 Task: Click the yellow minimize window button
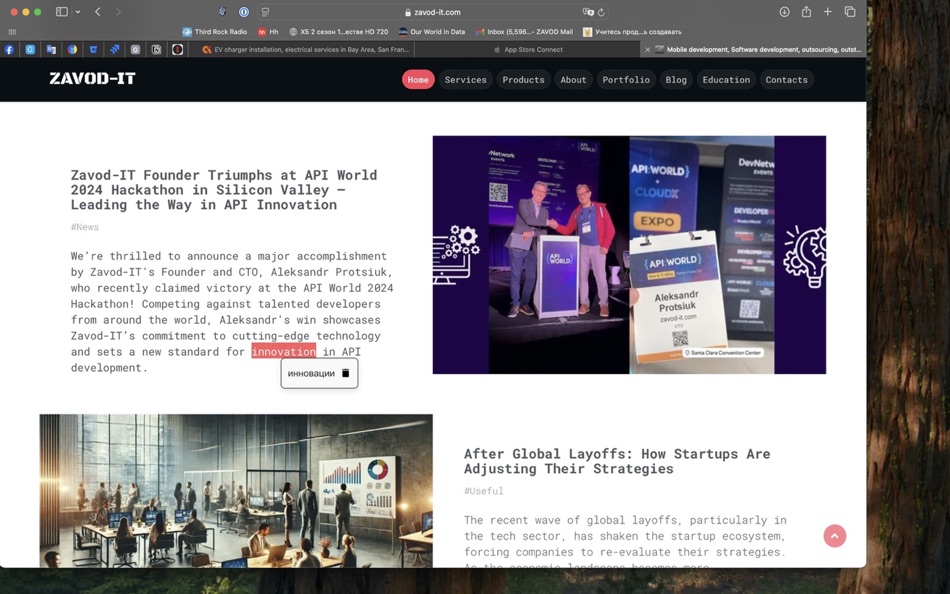(25, 12)
